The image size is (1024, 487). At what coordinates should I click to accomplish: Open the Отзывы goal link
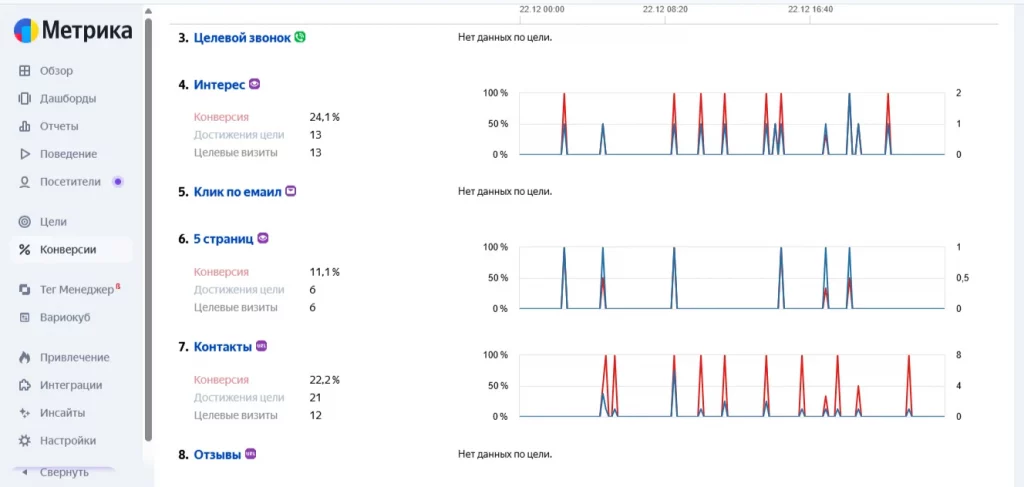[216, 455]
